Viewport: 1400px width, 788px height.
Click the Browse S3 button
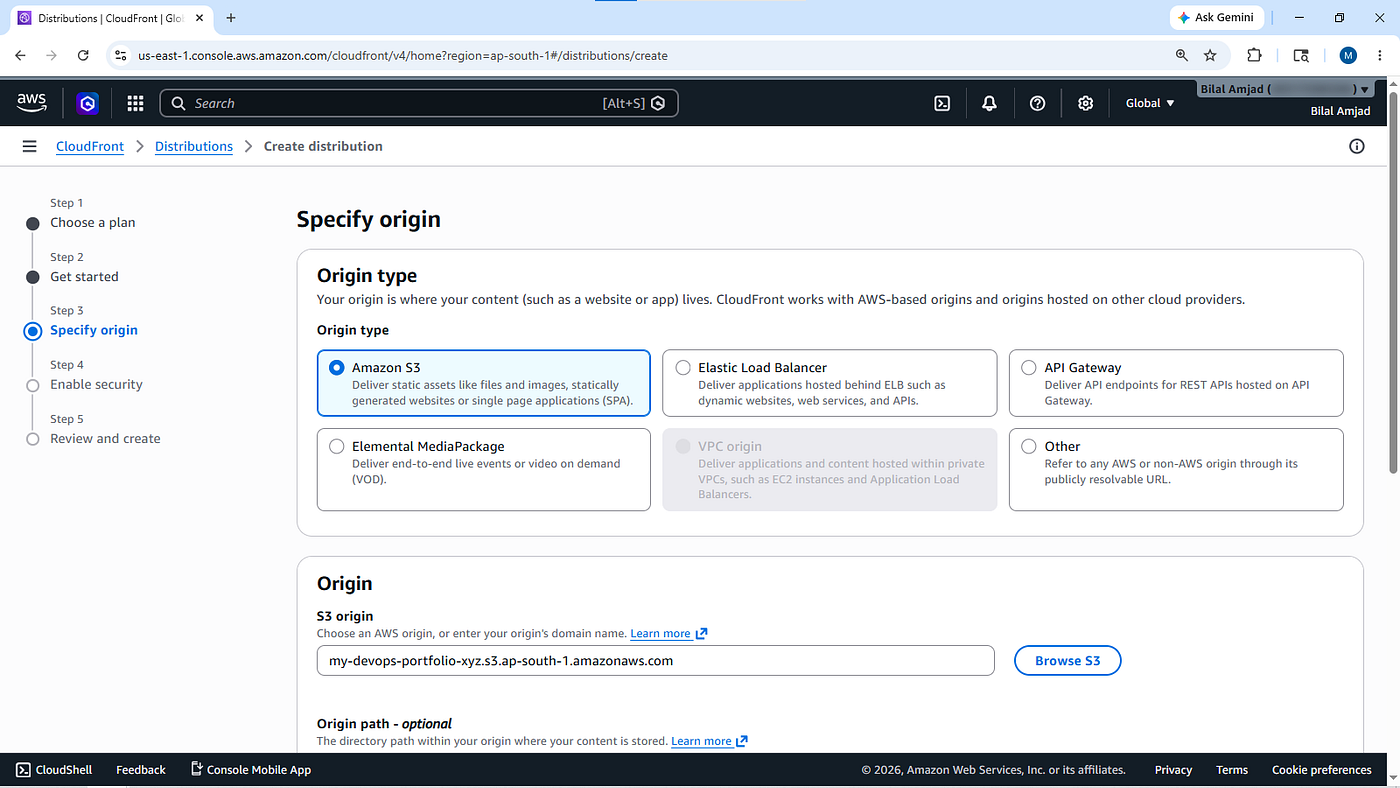click(1068, 660)
